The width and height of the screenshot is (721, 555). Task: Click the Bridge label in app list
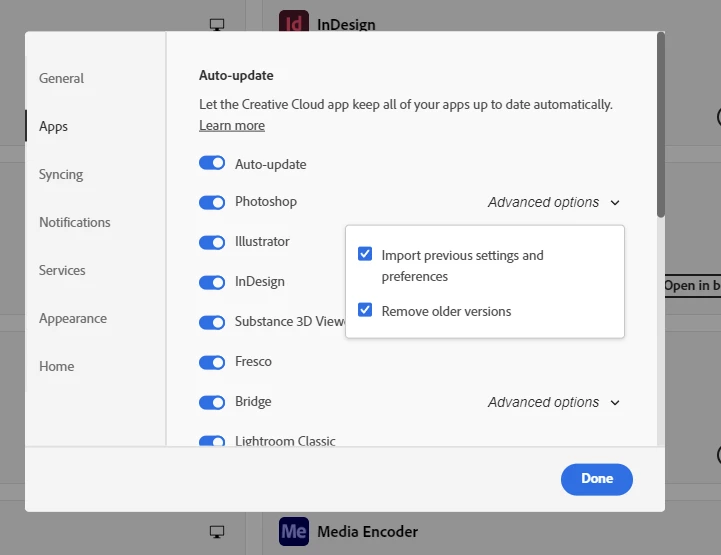[x=253, y=401]
